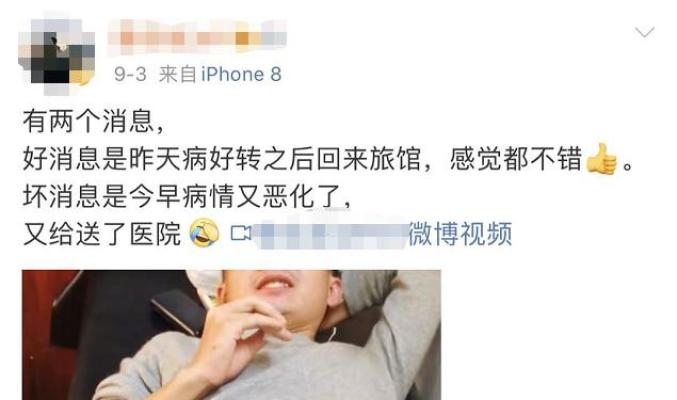Open the post options chevron menu
The height and width of the screenshot is (400, 677).
tap(644, 32)
